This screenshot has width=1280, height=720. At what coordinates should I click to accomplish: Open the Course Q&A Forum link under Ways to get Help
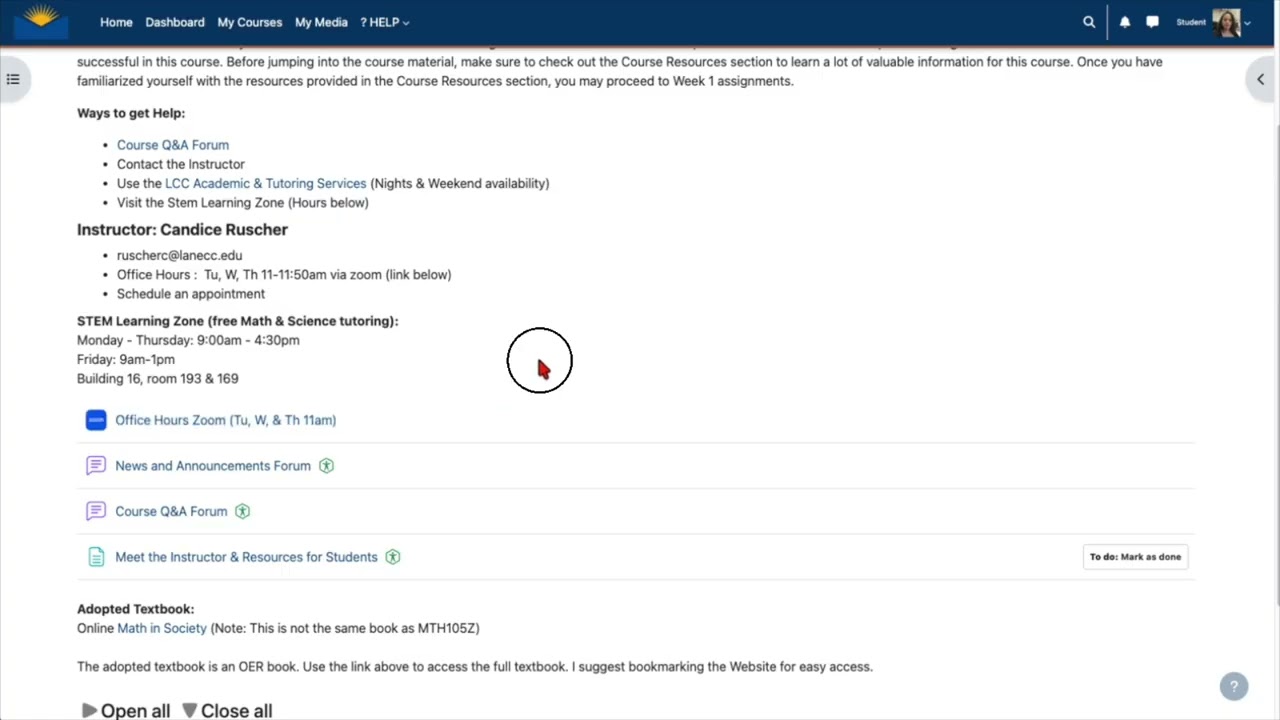173,145
